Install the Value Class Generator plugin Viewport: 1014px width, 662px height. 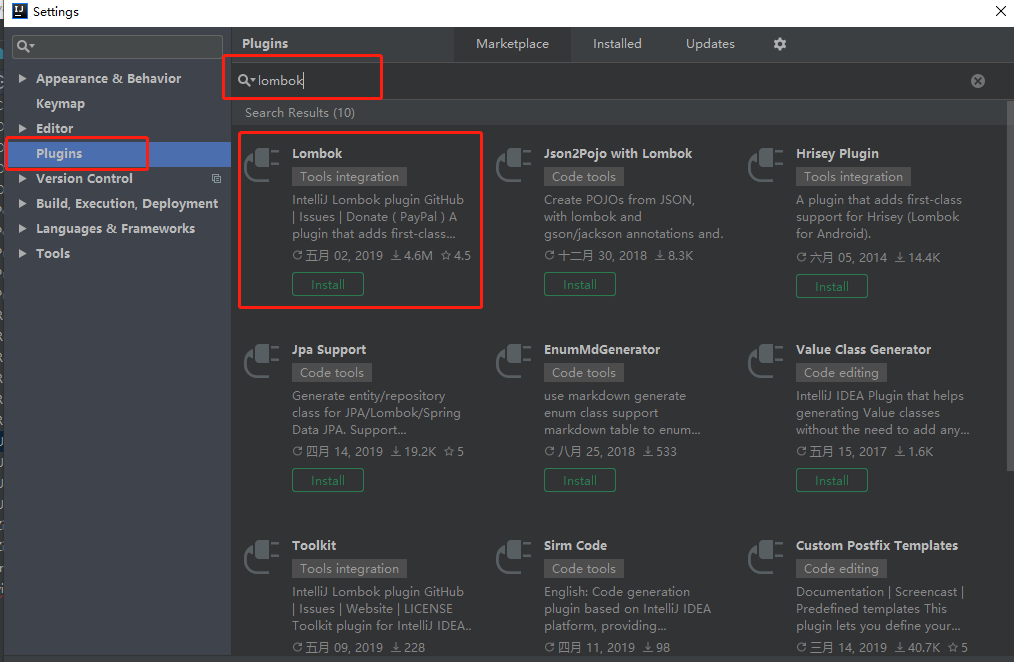point(832,480)
